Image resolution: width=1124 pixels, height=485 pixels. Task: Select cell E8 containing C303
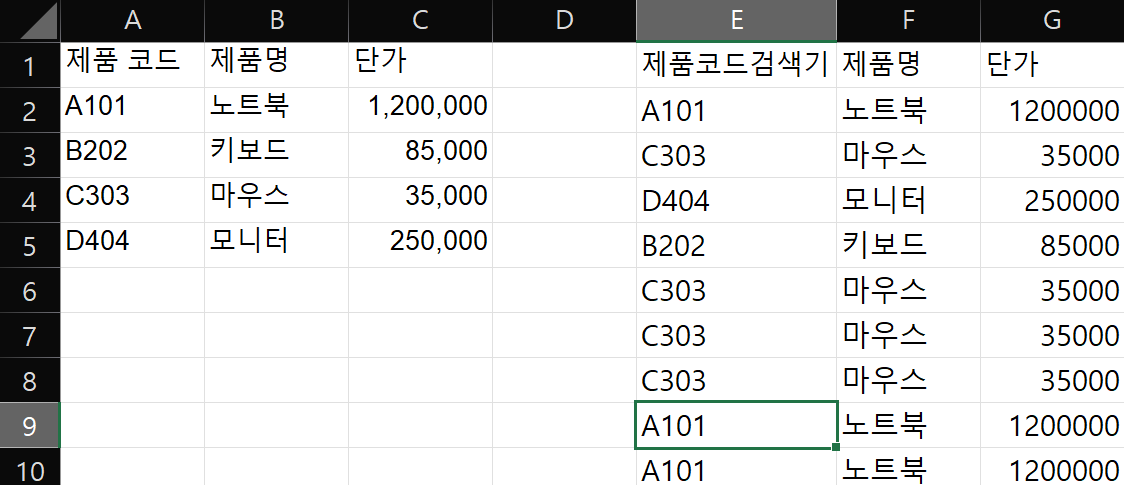pyautogui.click(x=736, y=381)
